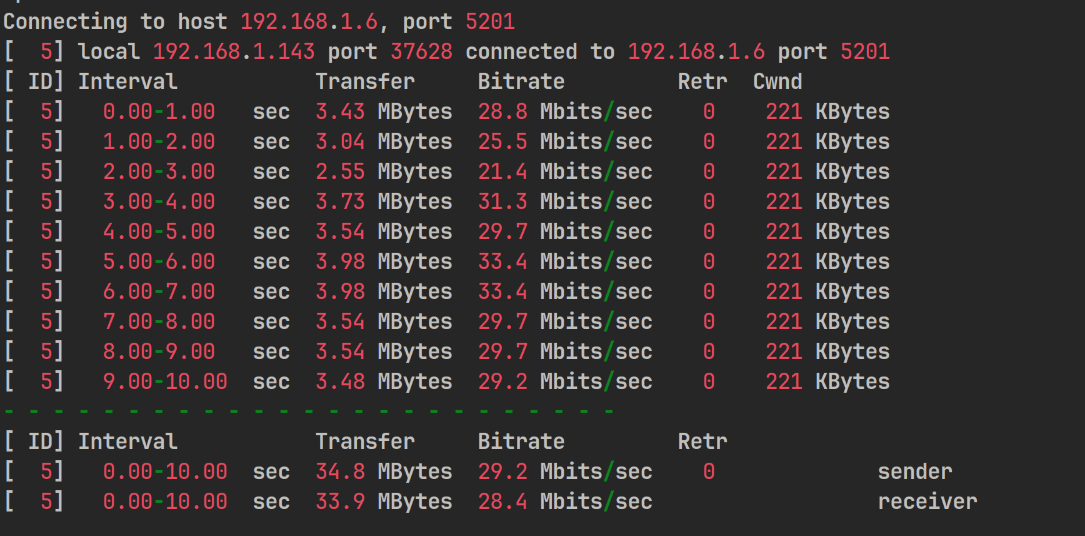Click transfer value 3.48 MBytes
Screen dimensions: 1085x536
[x=384, y=382]
